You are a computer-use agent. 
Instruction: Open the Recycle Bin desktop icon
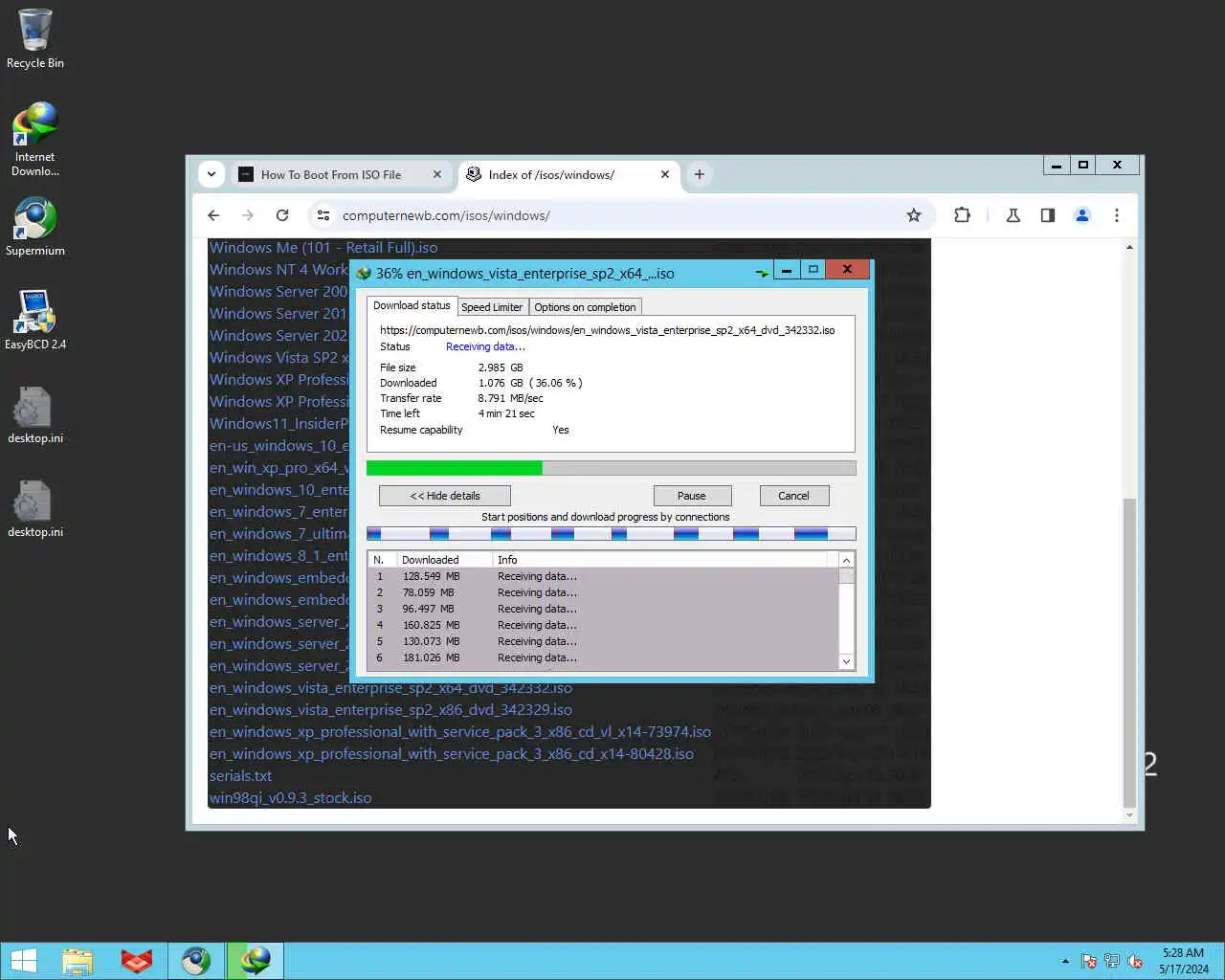(35, 39)
